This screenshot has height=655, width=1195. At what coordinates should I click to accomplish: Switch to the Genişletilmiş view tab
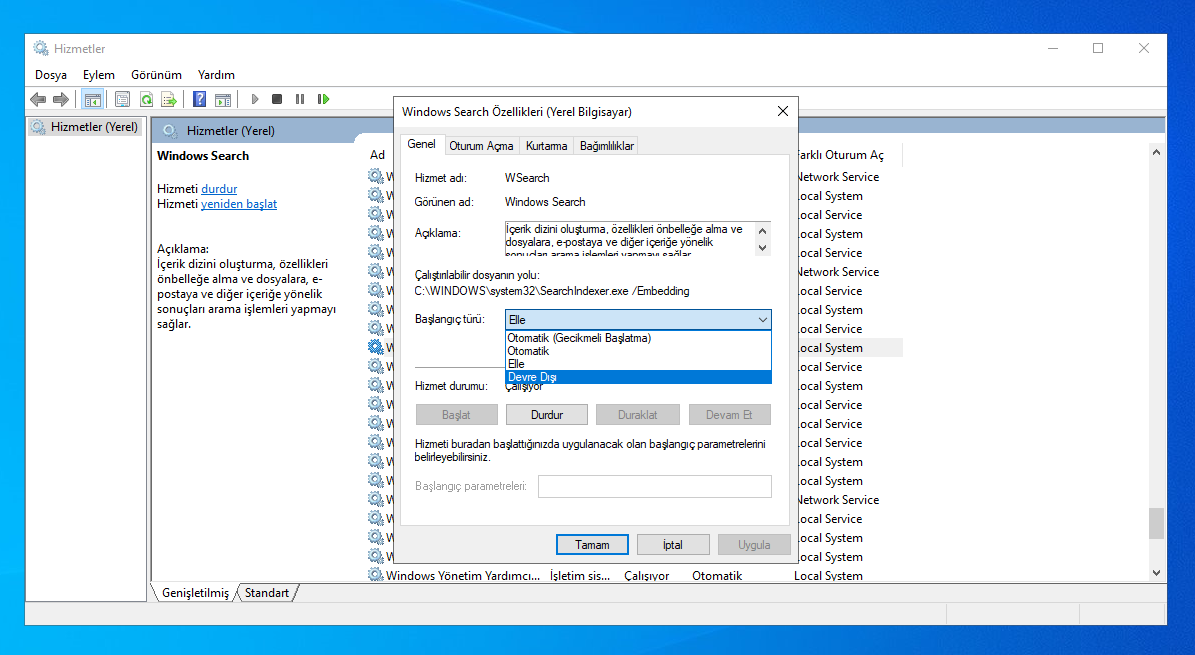(x=195, y=592)
